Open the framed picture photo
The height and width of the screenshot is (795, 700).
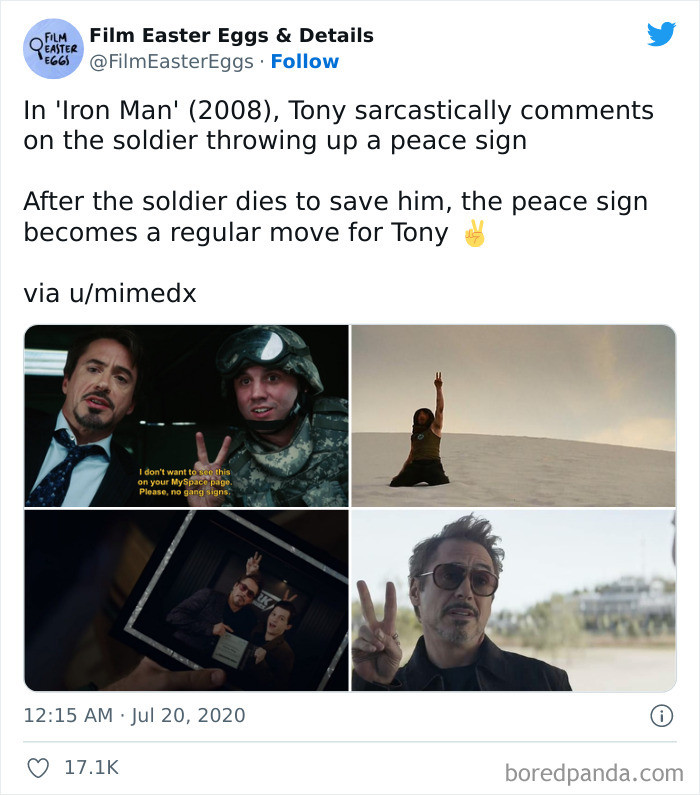187,600
